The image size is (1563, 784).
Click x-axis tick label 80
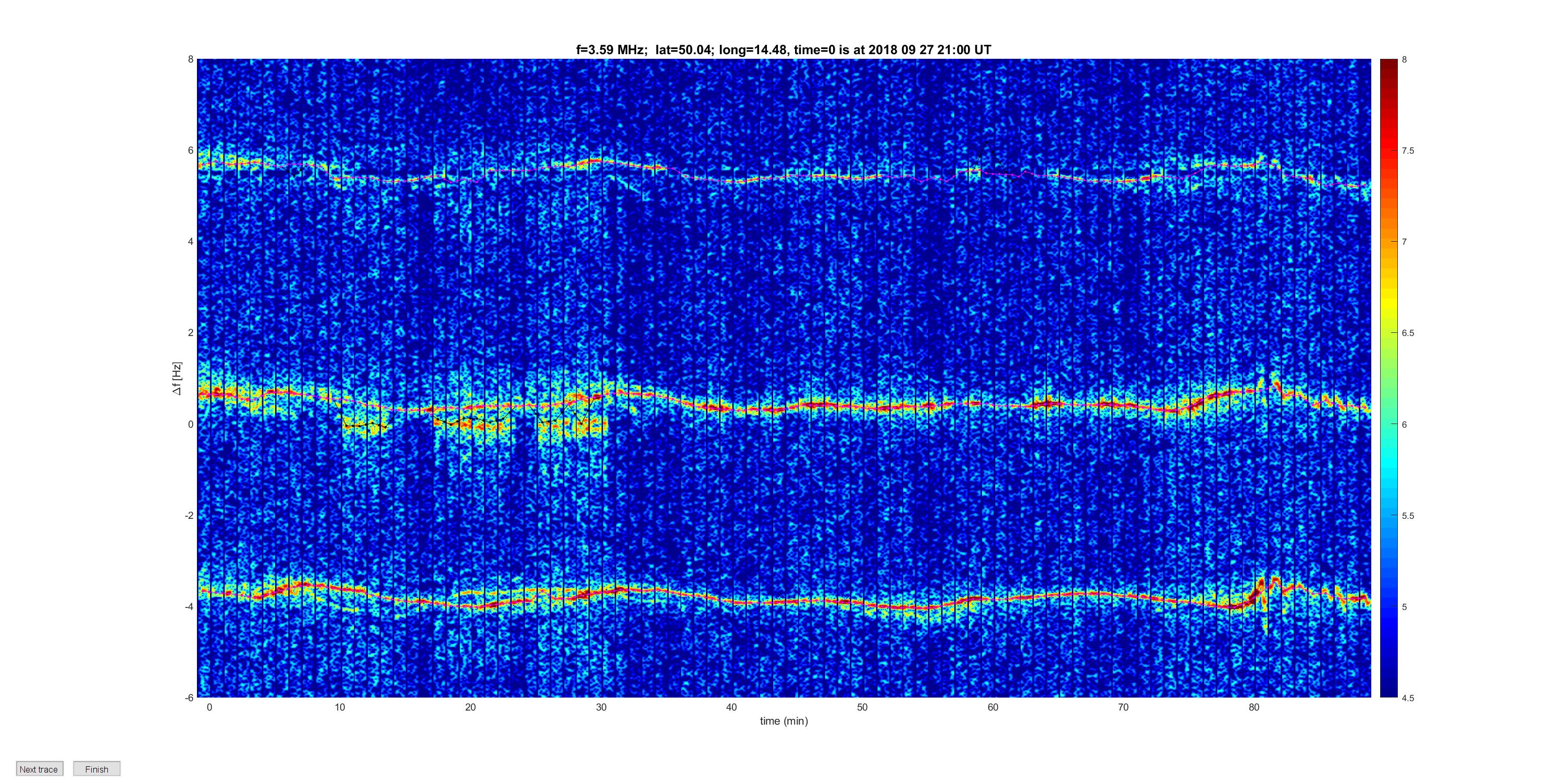click(x=1254, y=707)
